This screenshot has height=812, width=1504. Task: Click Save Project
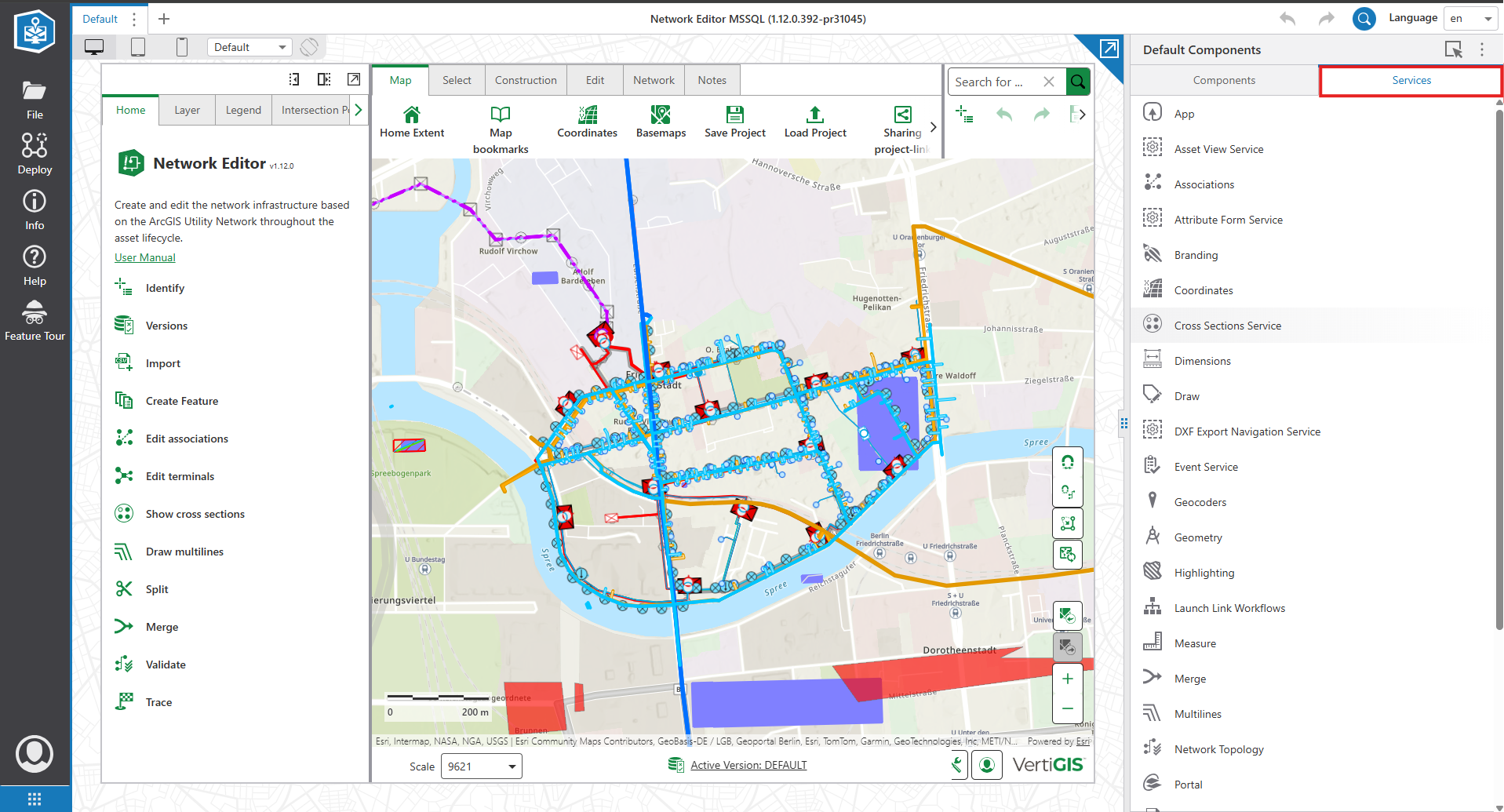click(735, 122)
